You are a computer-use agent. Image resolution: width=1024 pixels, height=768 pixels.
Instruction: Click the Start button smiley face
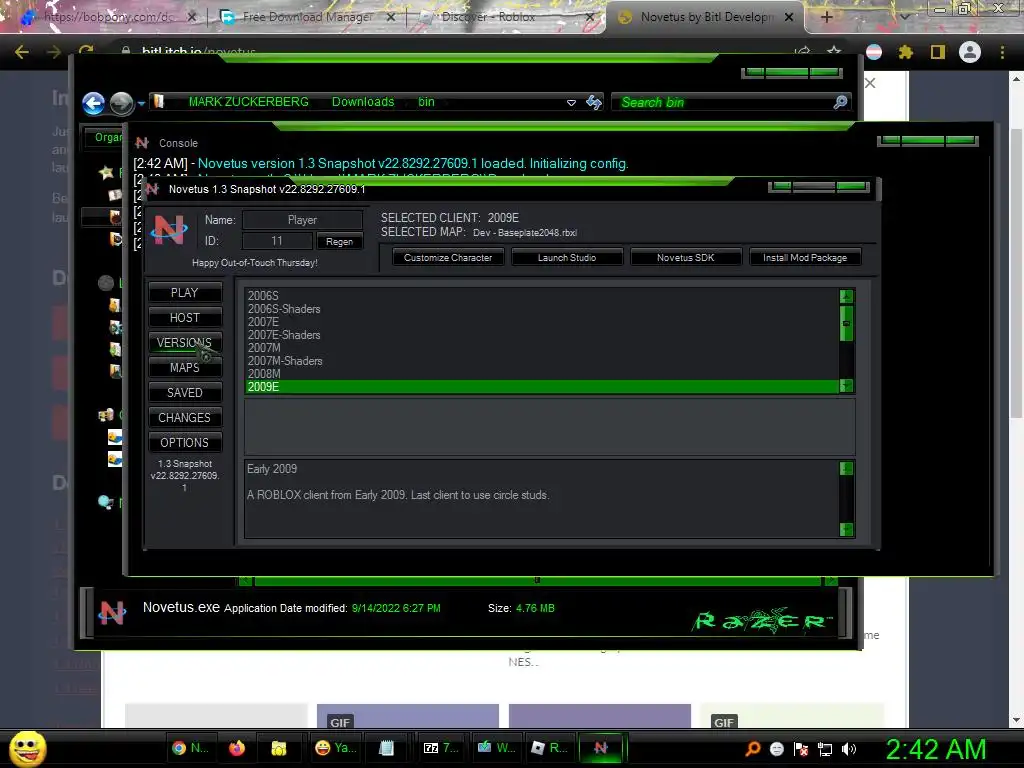[x=27, y=748]
